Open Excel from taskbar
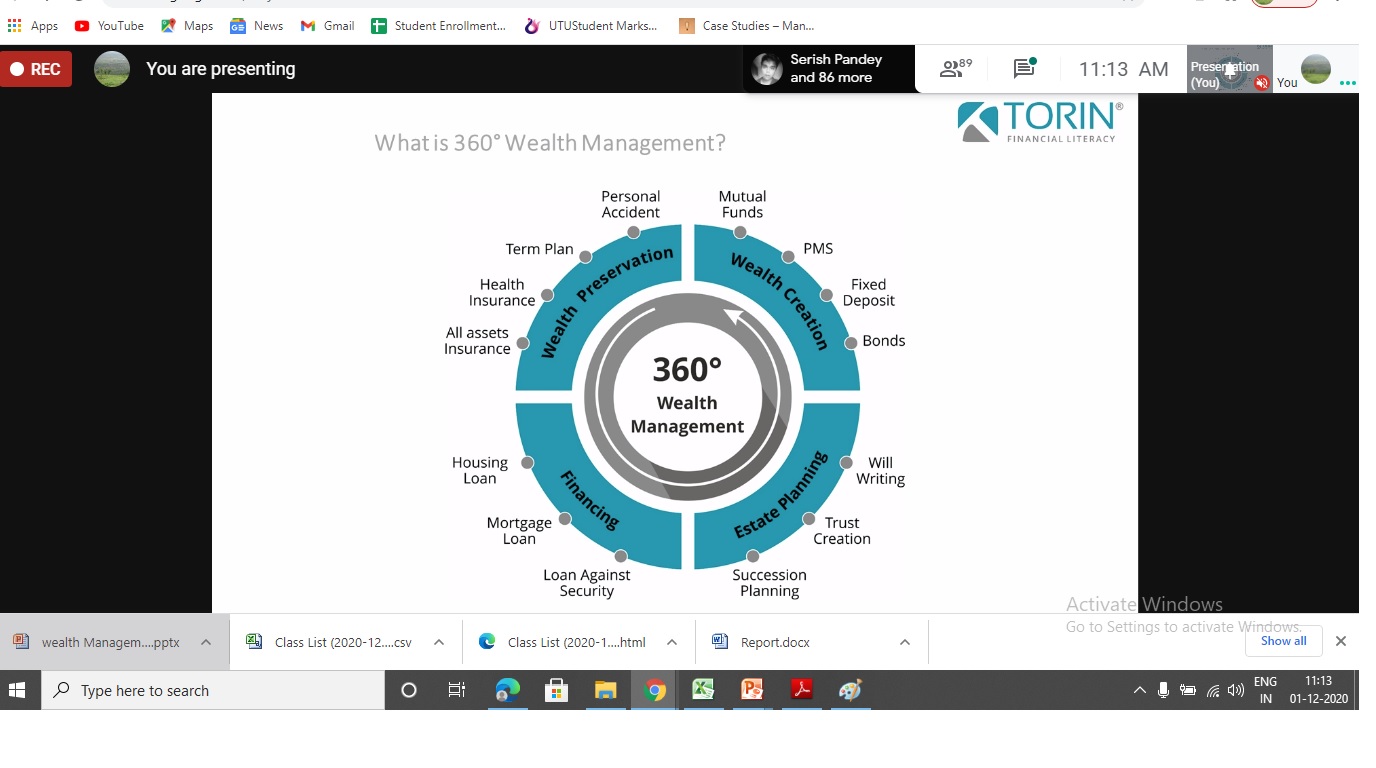 (x=704, y=690)
